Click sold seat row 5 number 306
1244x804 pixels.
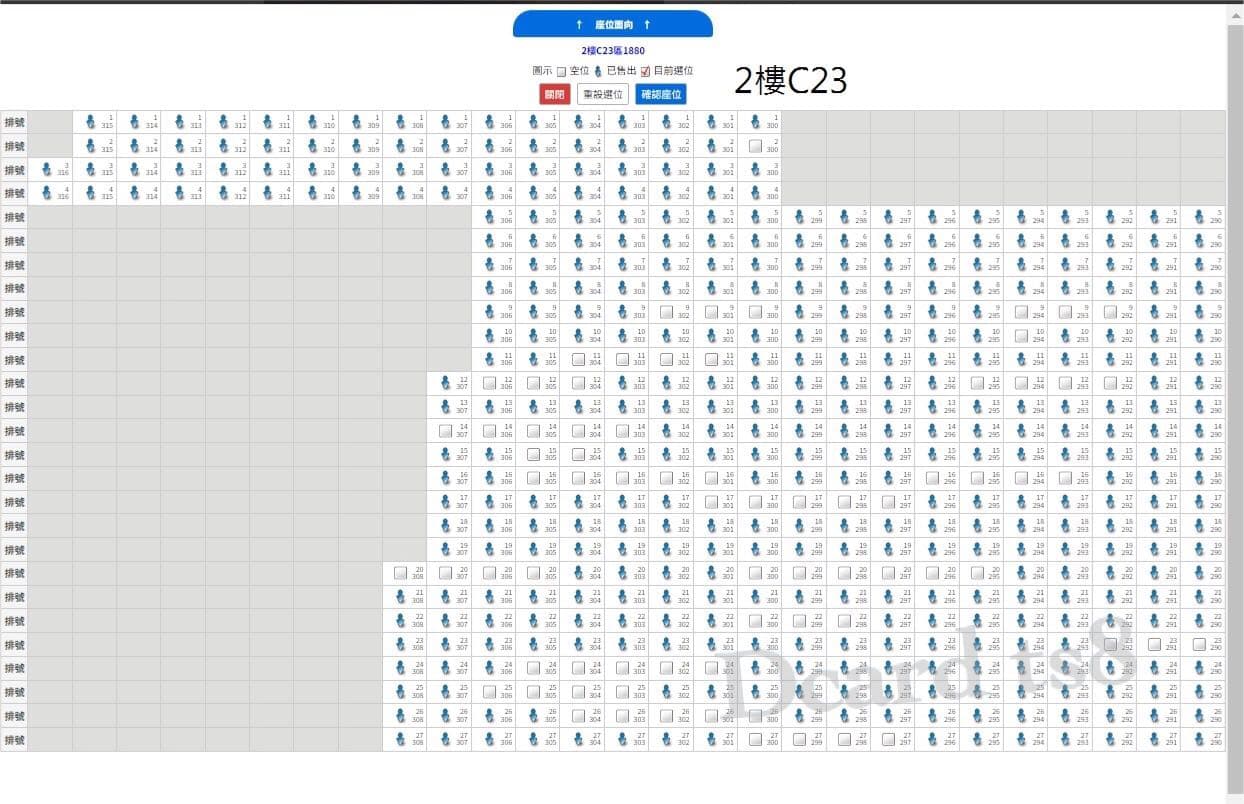(490, 217)
